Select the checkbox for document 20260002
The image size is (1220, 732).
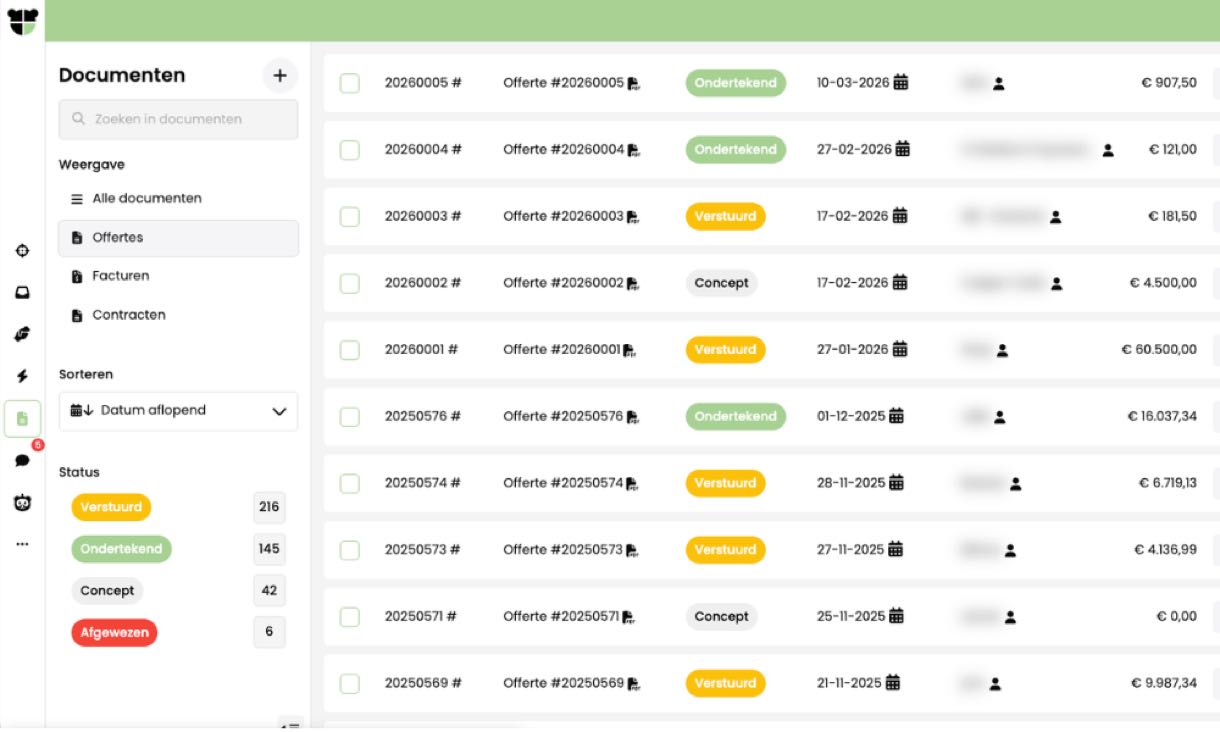pos(350,283)
